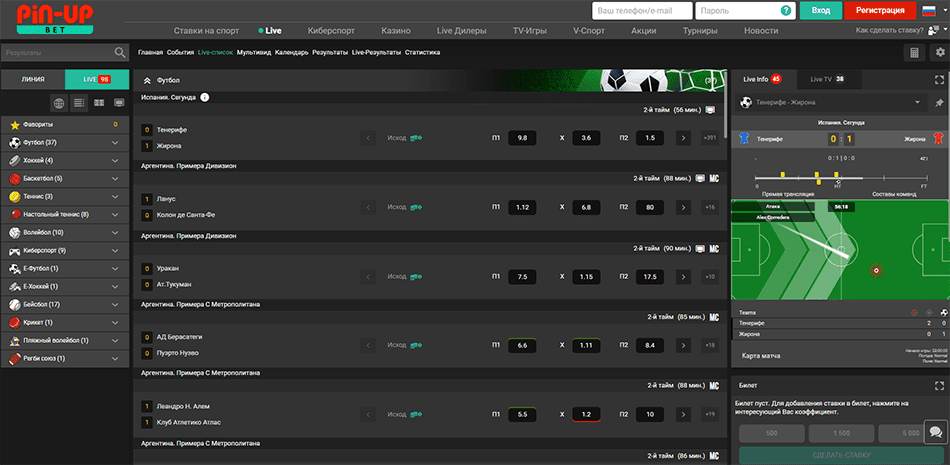Click the search magnifier icon
This screenshot has width=950, height=465.
click(x=121, y=52)
